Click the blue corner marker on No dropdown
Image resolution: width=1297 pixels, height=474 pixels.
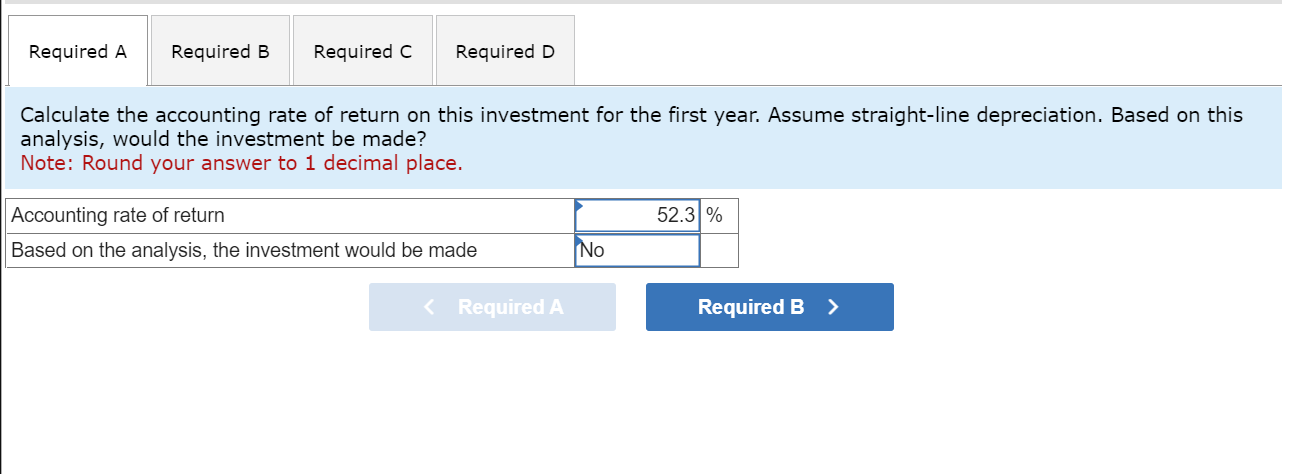coord(579,240)
